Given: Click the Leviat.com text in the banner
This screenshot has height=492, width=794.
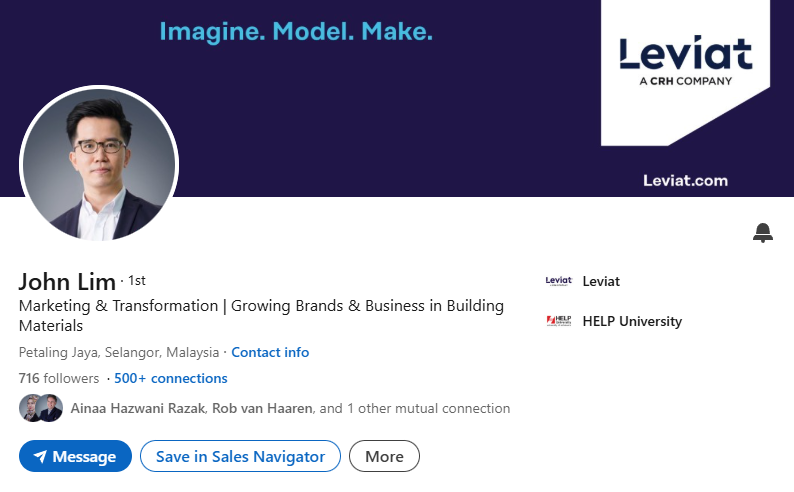Looking at the screenshot, I should [686, 181].
